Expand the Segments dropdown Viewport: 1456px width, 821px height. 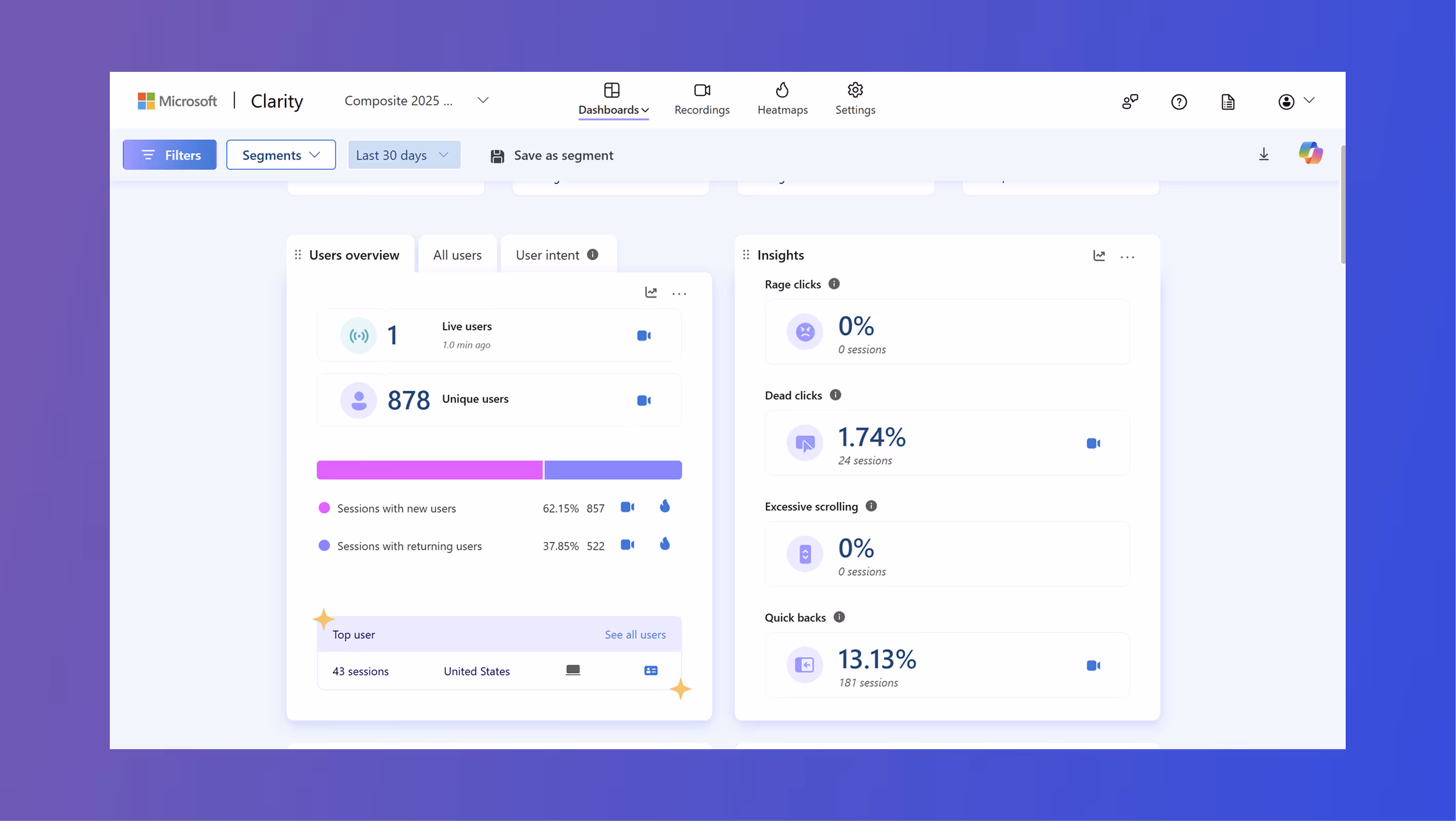pyautogui.click(x=281, y=154)
